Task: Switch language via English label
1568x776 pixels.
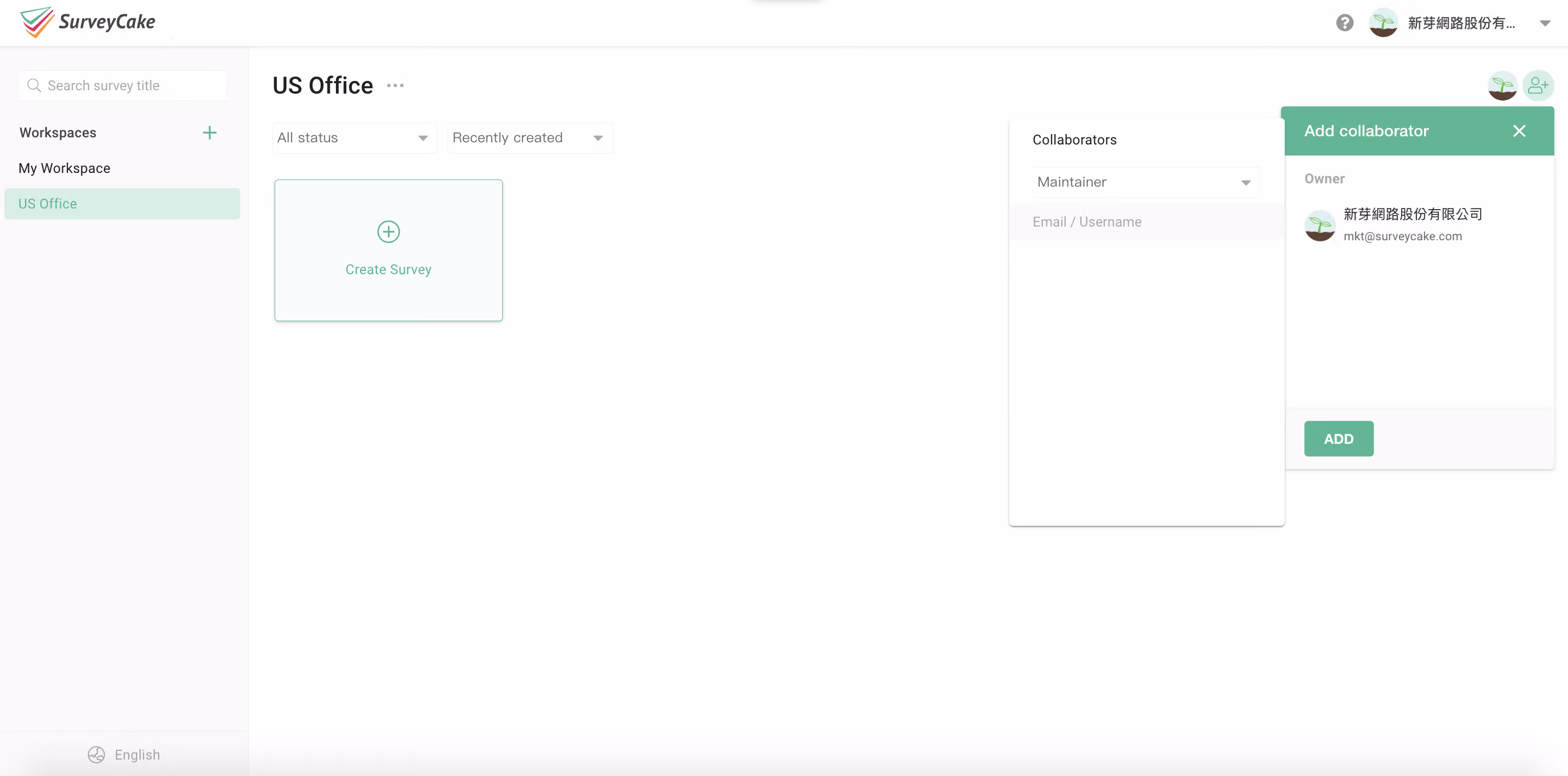Action: click(x=137, y=755)
